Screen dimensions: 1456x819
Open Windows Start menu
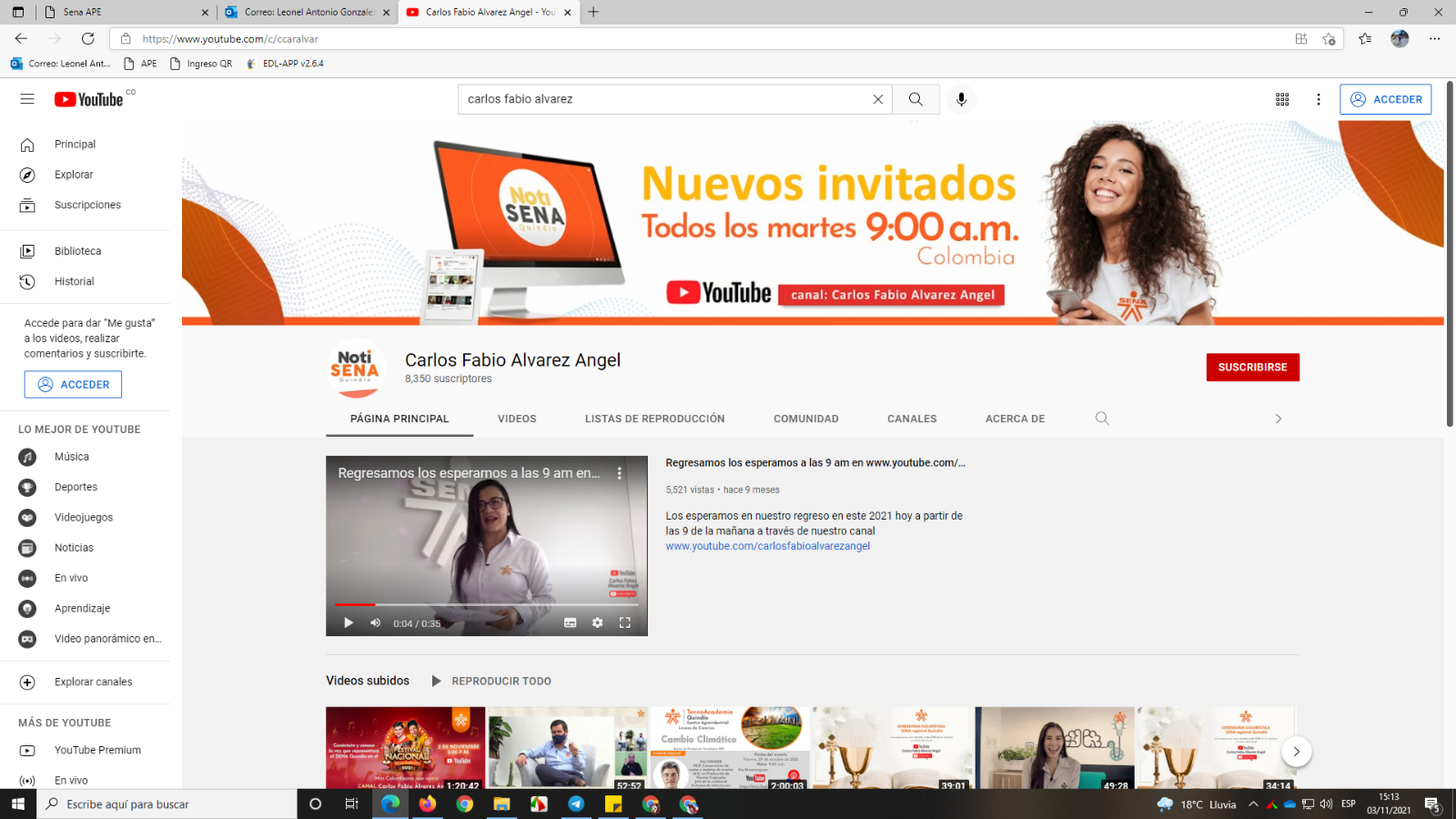pyautogui.click(x=18, y=804)
